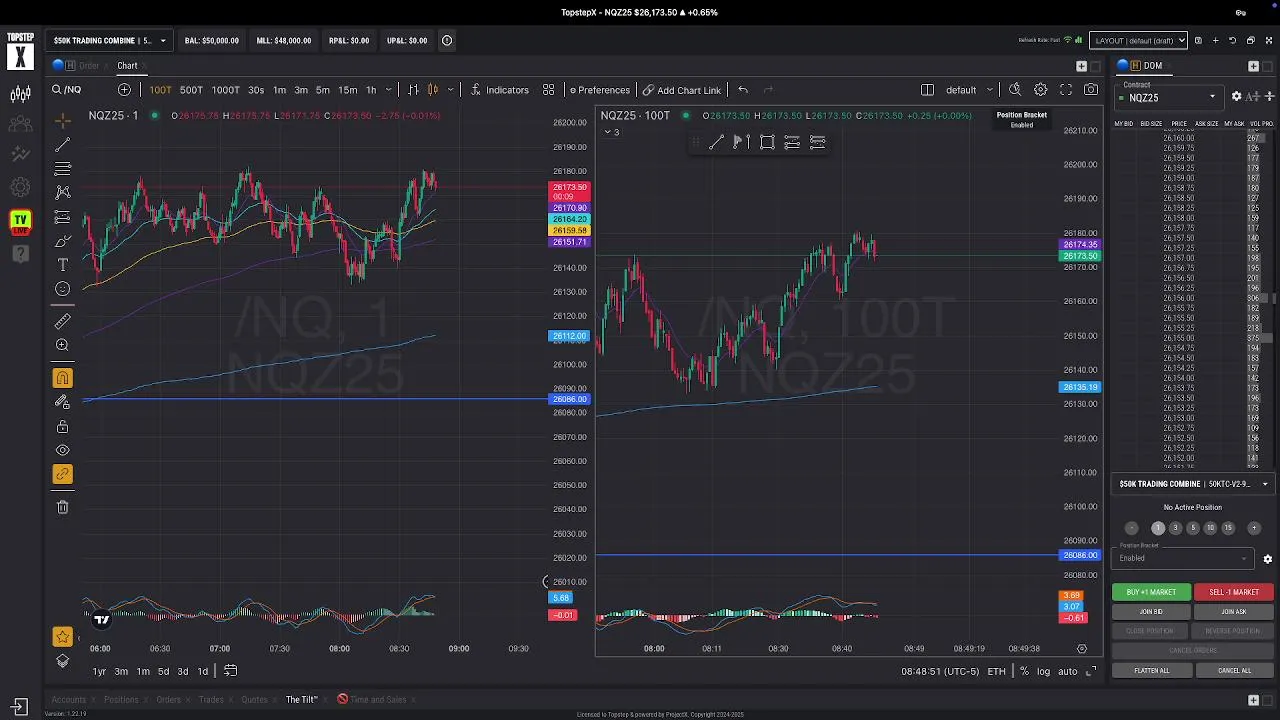Screen dimensions: 1280x720
Task: Select the 5d date range
Action: pyautogui.click(x=163, y=672)
